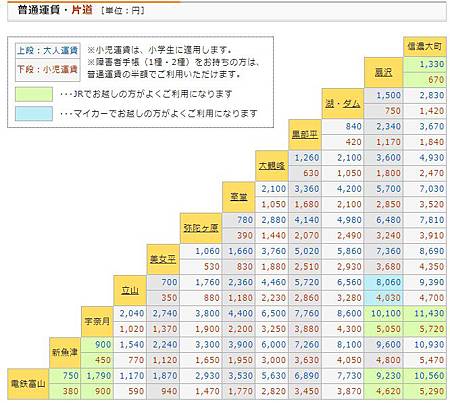Viewport: 450px width, 403px height.
Task: Click the 黒部平 station link
Action: click(x=305, y=135)
